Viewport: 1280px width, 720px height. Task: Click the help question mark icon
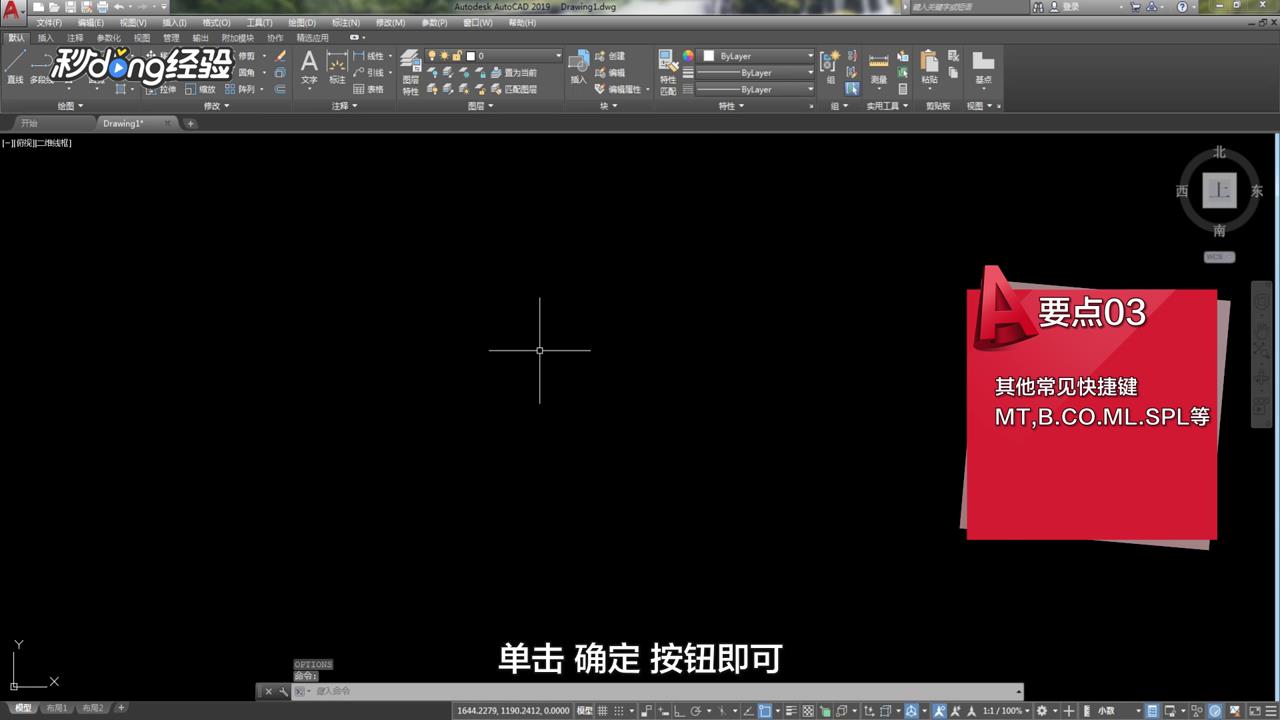(x=1182, y=7)
